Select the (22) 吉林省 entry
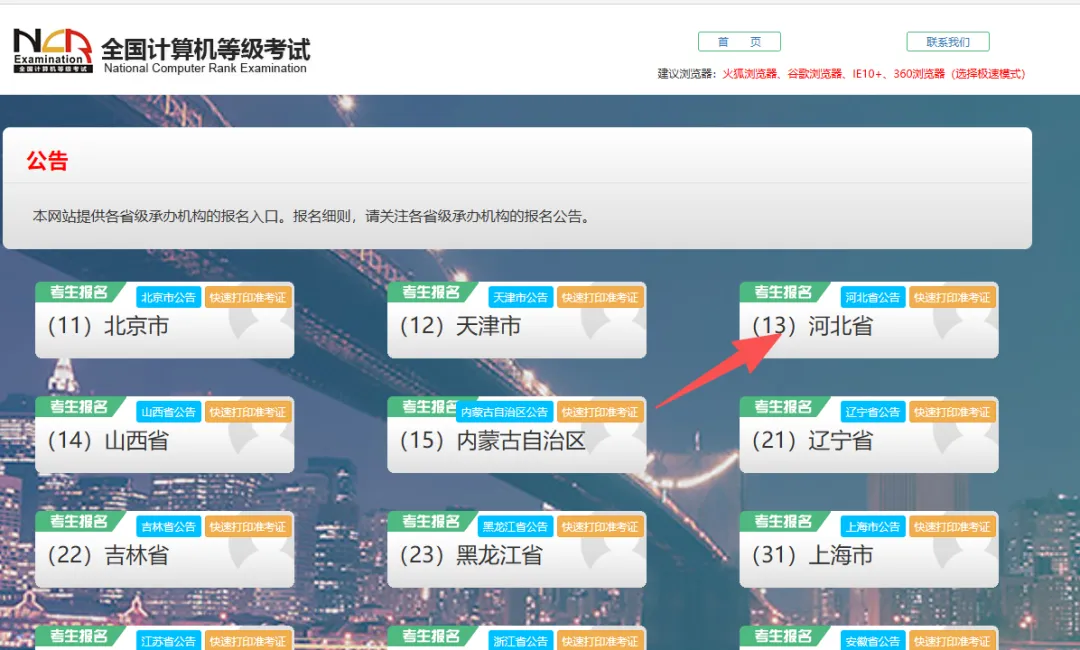Viewport: 1080px width, 650px height. [x=108, y=555]
